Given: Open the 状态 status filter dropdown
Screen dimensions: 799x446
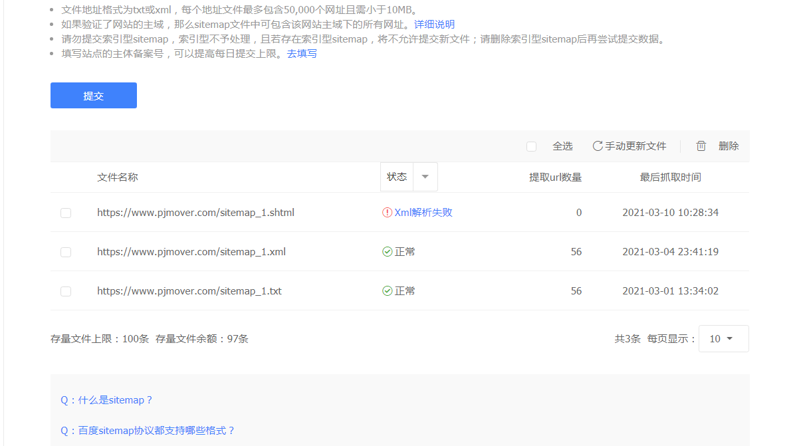Looking at the screenshot, I should pos(424,177).
